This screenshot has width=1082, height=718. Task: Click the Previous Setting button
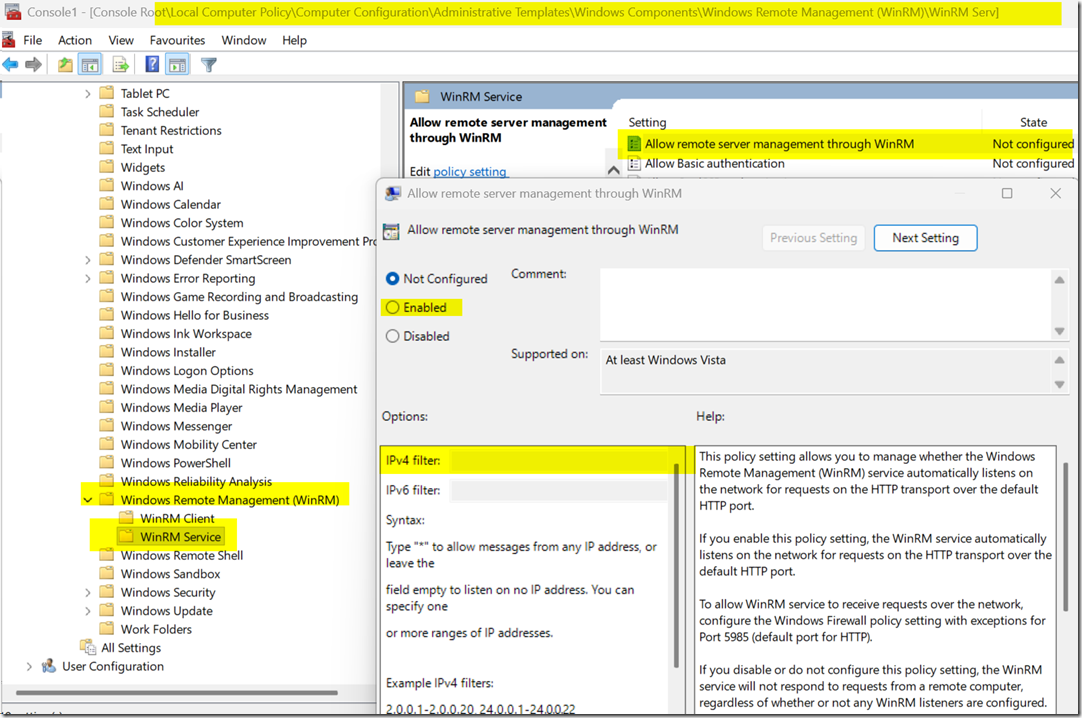click(814, 238)
